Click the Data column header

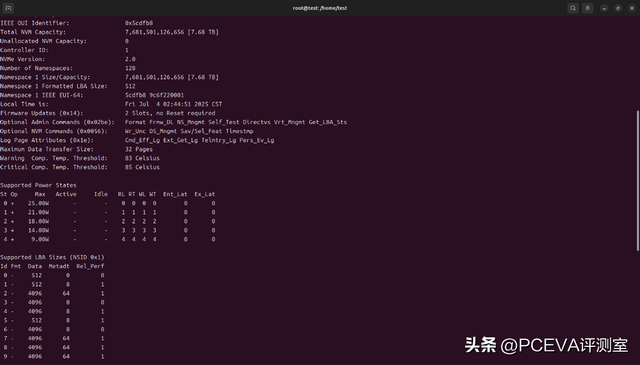[35, 266]
